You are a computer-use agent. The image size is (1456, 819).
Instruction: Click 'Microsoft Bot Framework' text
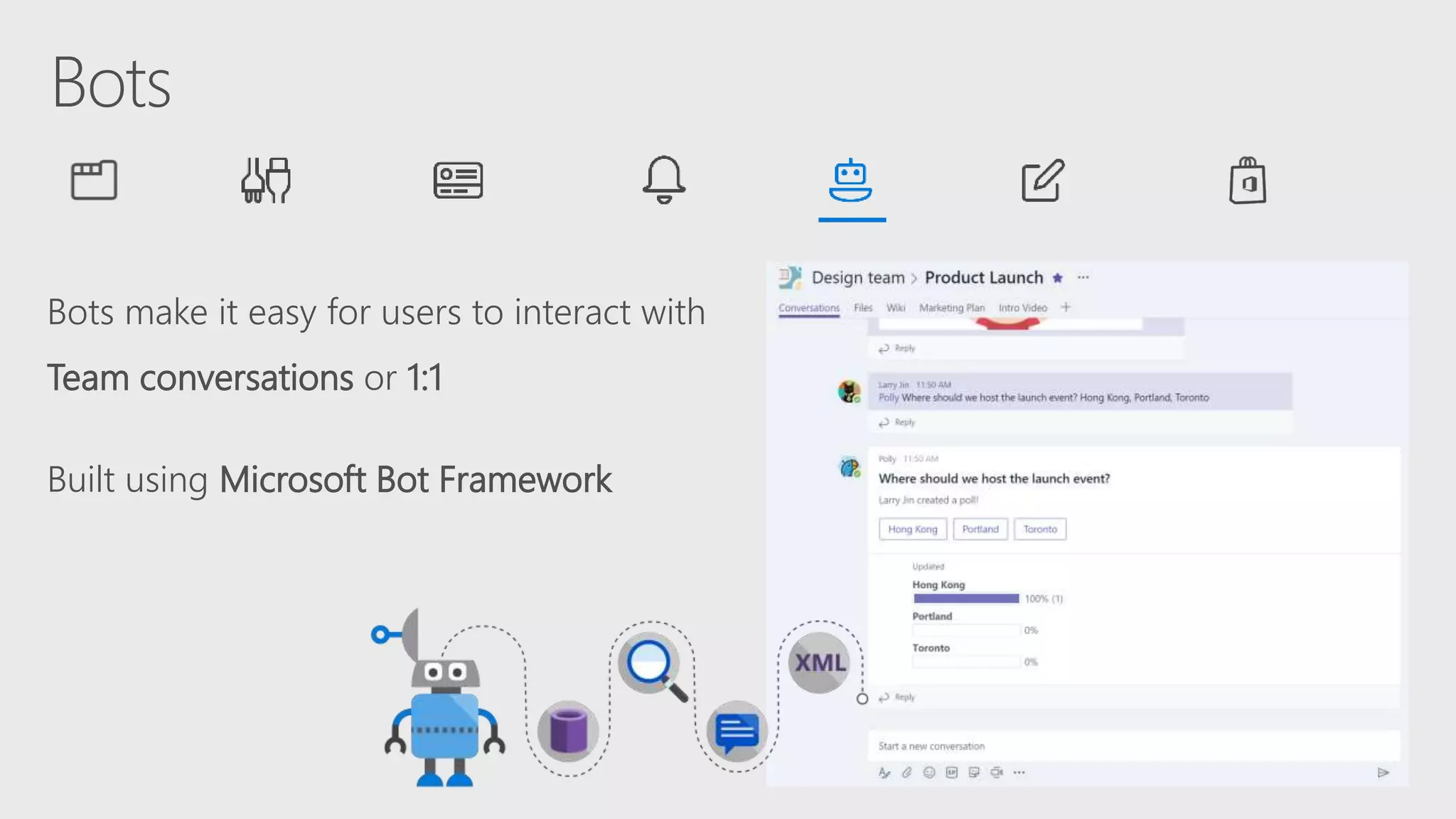(x=416, y=479)
